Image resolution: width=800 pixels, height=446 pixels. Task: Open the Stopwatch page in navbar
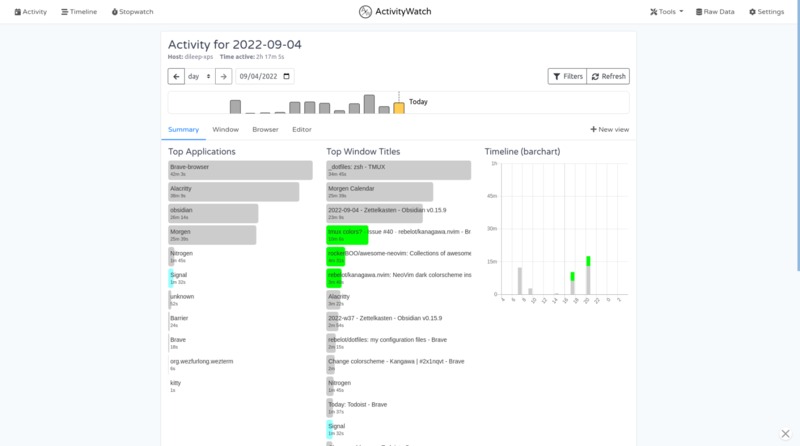click(132, 12)
